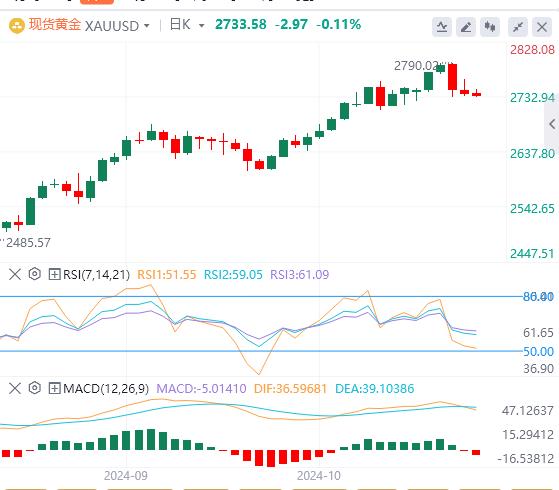Click the DEA:39.10386 readout

[x=375, y=388]
